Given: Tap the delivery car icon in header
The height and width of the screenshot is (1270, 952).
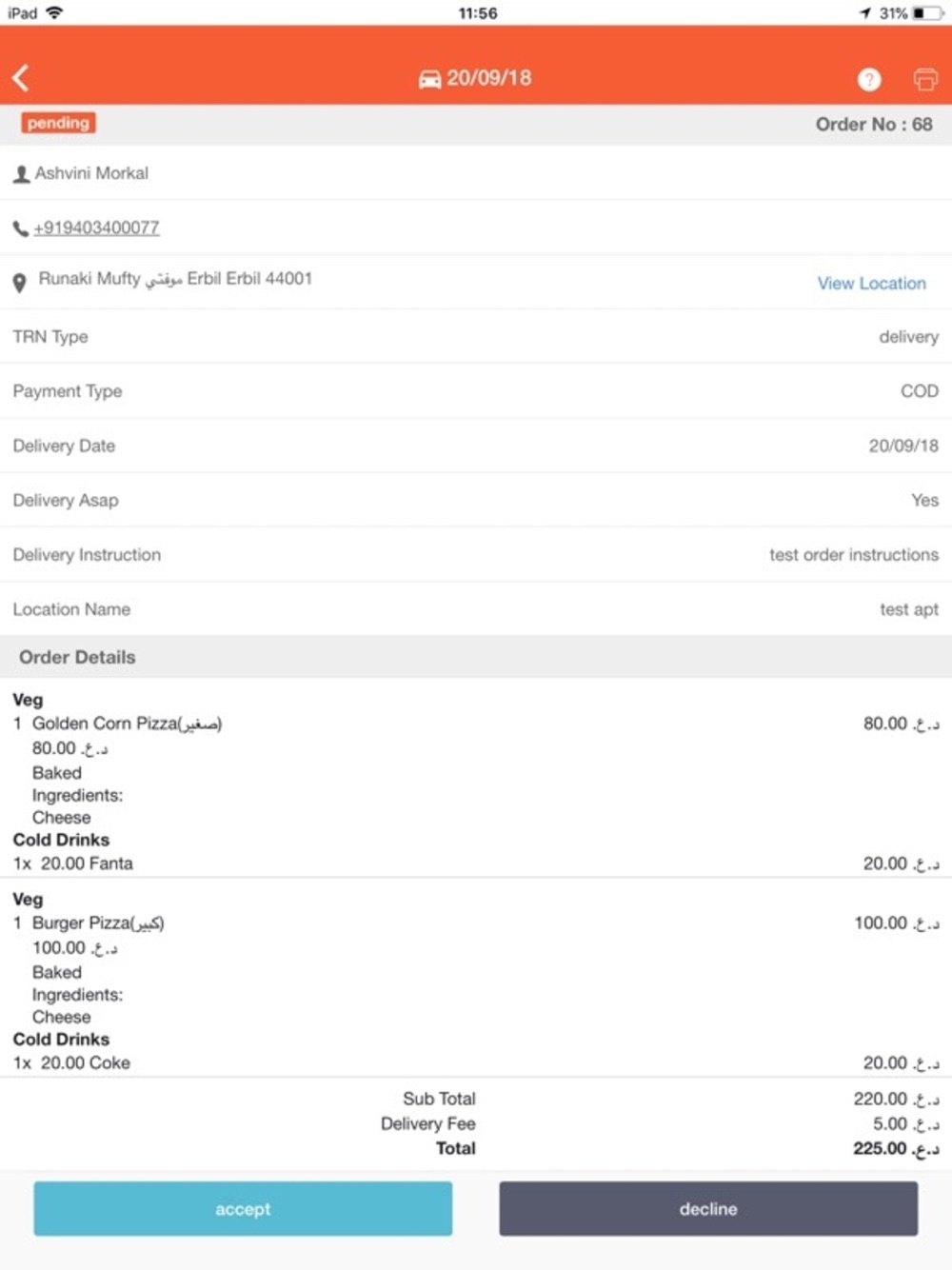Looking at the screenshot, I should coord(429,79).
